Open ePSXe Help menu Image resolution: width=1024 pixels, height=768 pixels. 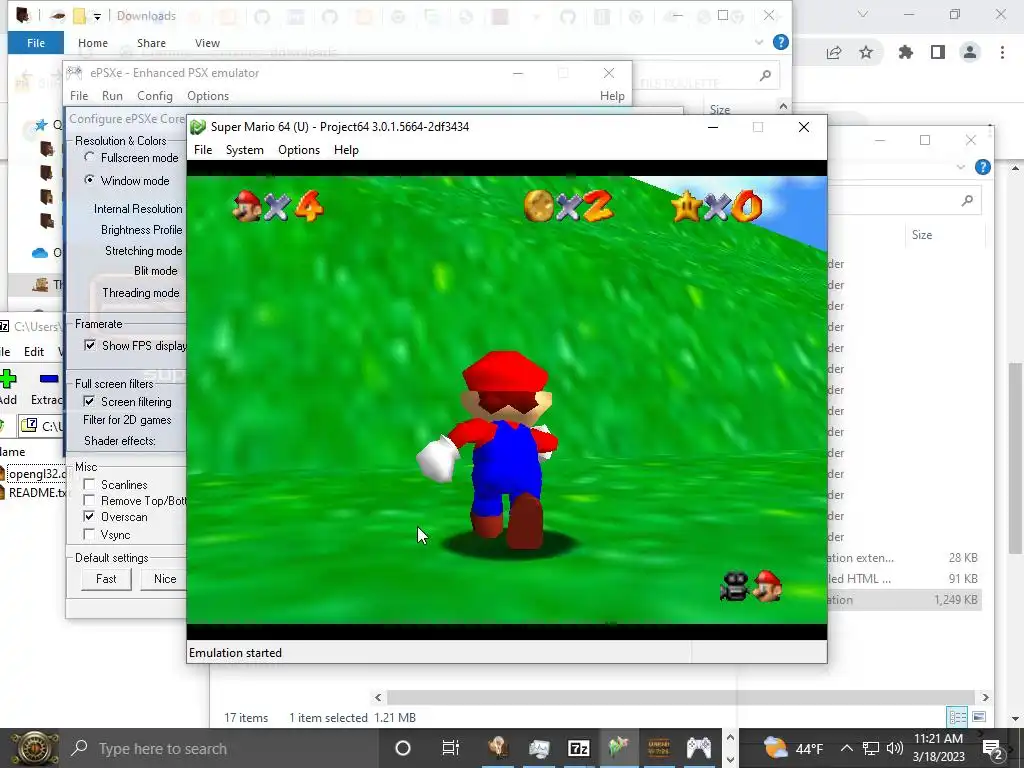click(x=612, y=96)
